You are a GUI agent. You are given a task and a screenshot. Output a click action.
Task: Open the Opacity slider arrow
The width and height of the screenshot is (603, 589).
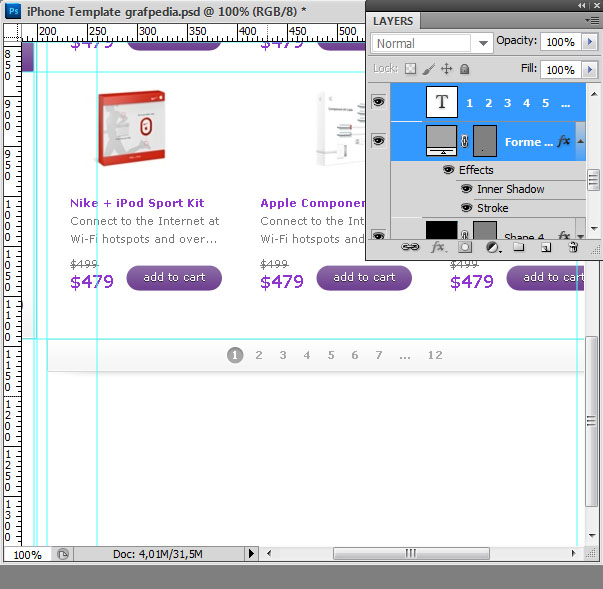coord(590,42)
